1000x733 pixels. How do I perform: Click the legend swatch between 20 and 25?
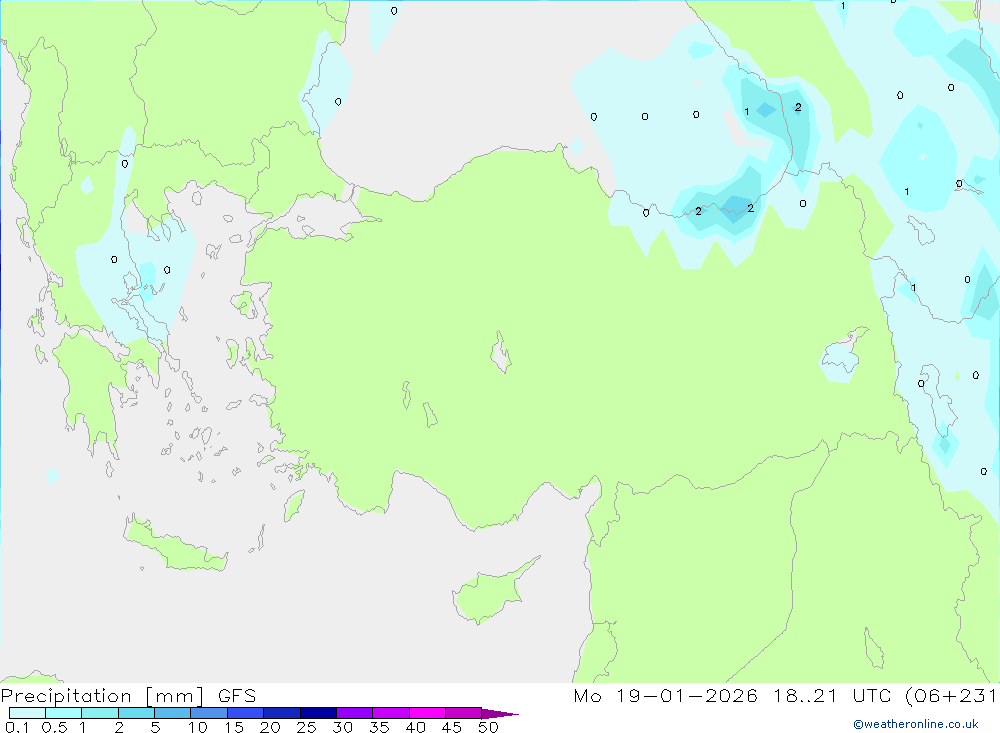(x=282, y=713)
